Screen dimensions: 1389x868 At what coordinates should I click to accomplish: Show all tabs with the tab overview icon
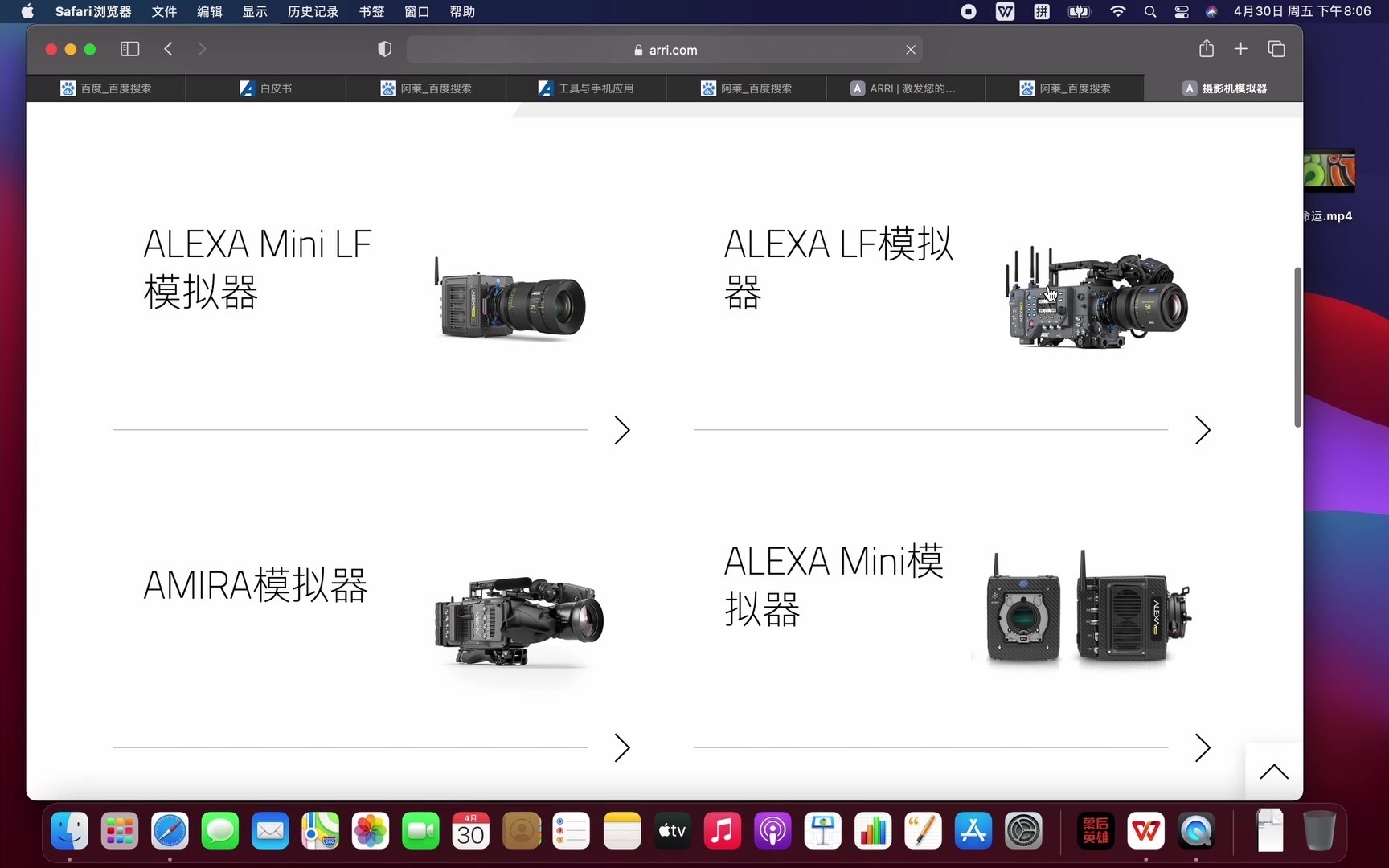coord(1276,49)
